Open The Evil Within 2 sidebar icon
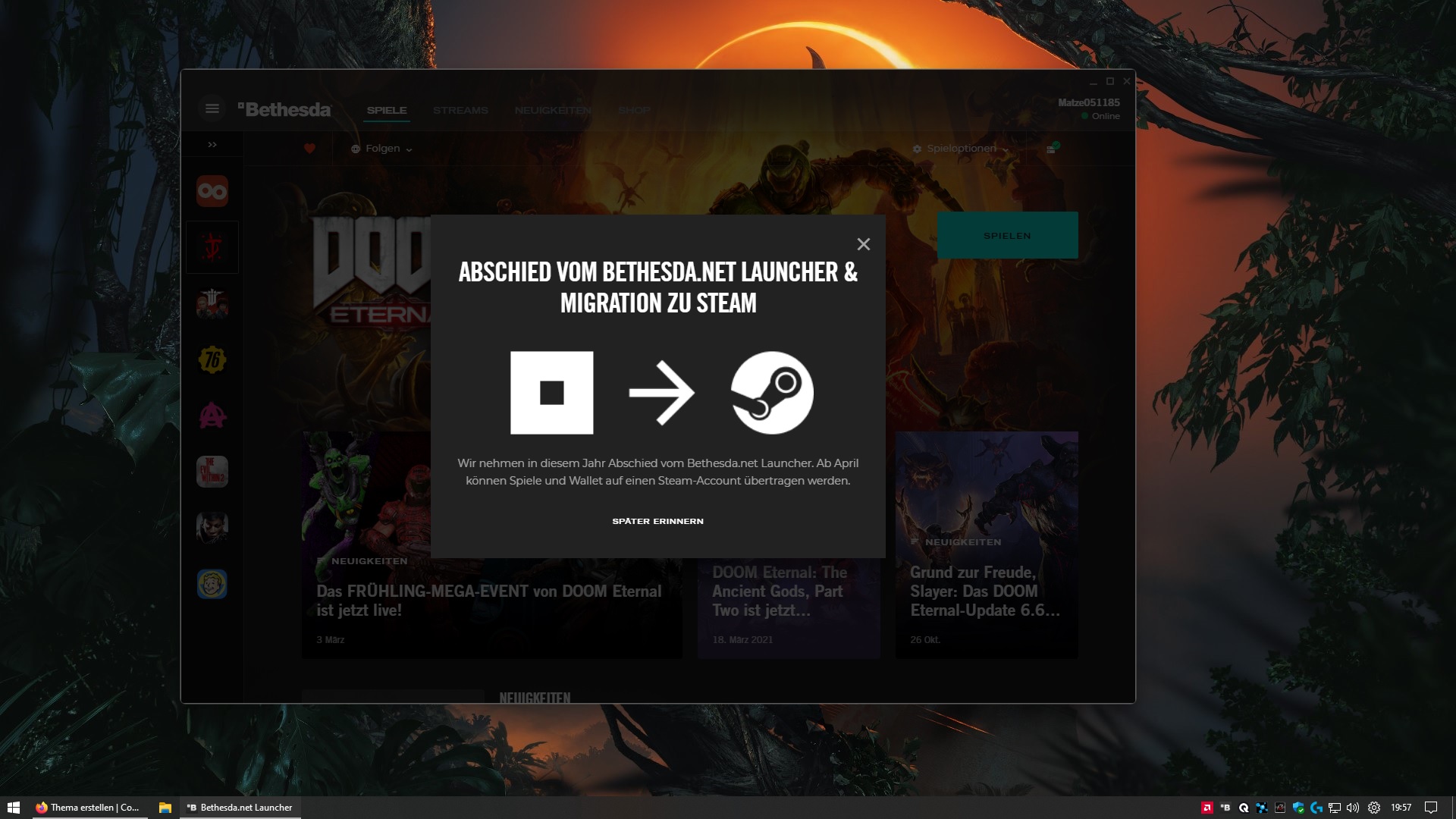The width and height of the screenshot is (1456, 819). (x=212, y=472)
